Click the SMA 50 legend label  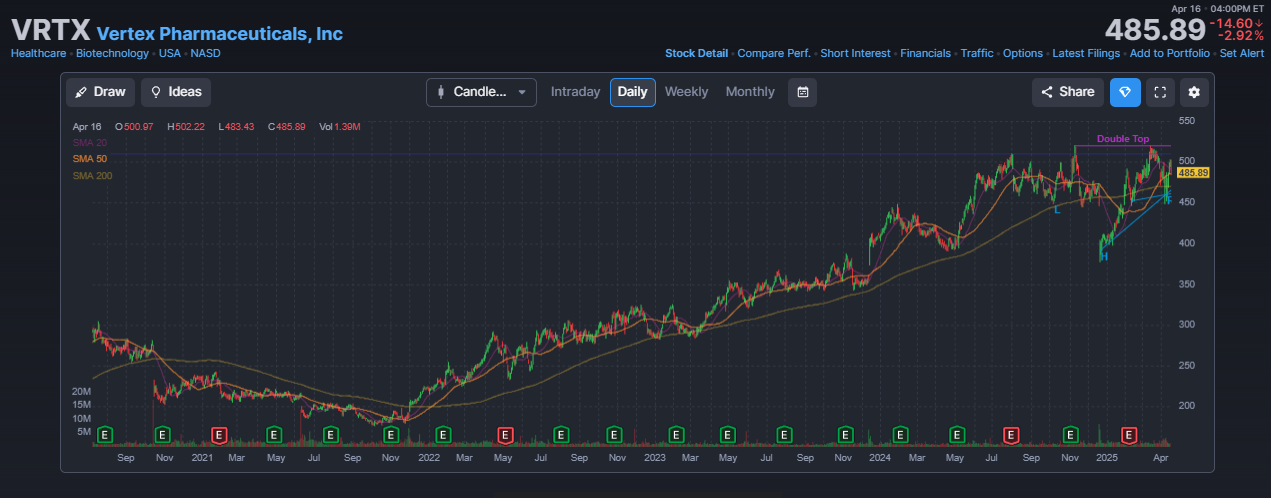coord(90,159)
